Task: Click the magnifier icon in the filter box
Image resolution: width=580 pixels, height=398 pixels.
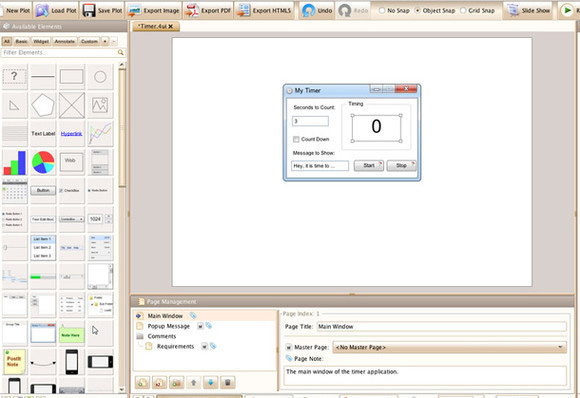Action: (121, 53)
